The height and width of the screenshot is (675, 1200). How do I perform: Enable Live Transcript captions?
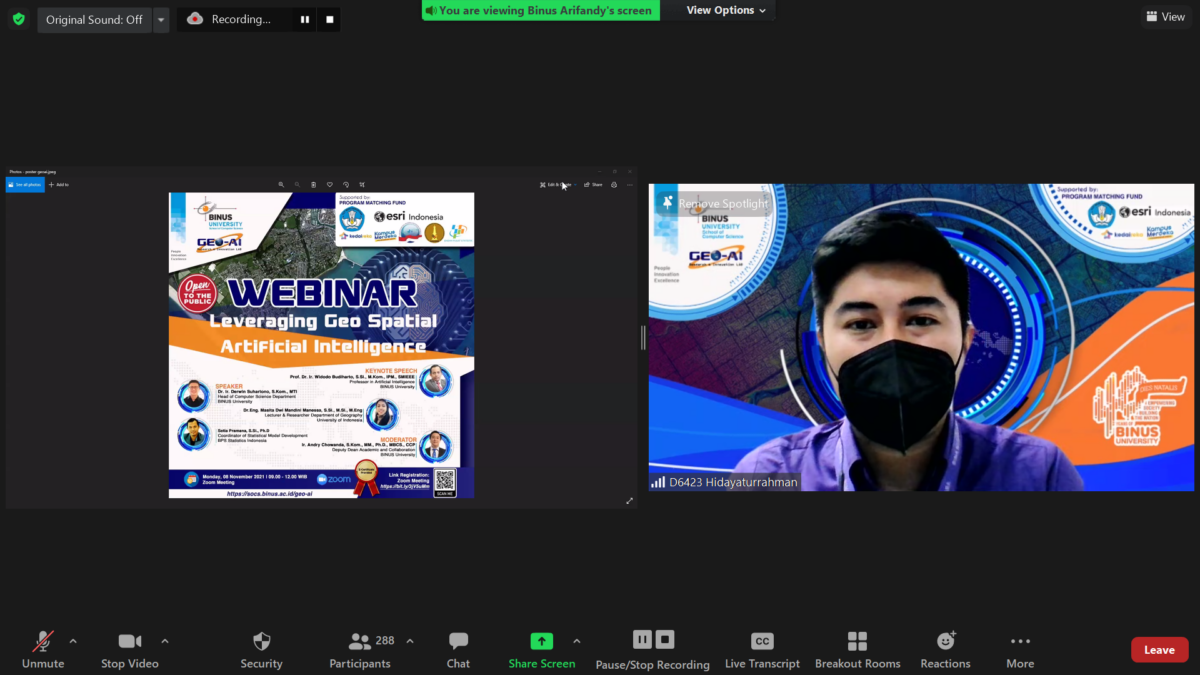coord(762,650)
